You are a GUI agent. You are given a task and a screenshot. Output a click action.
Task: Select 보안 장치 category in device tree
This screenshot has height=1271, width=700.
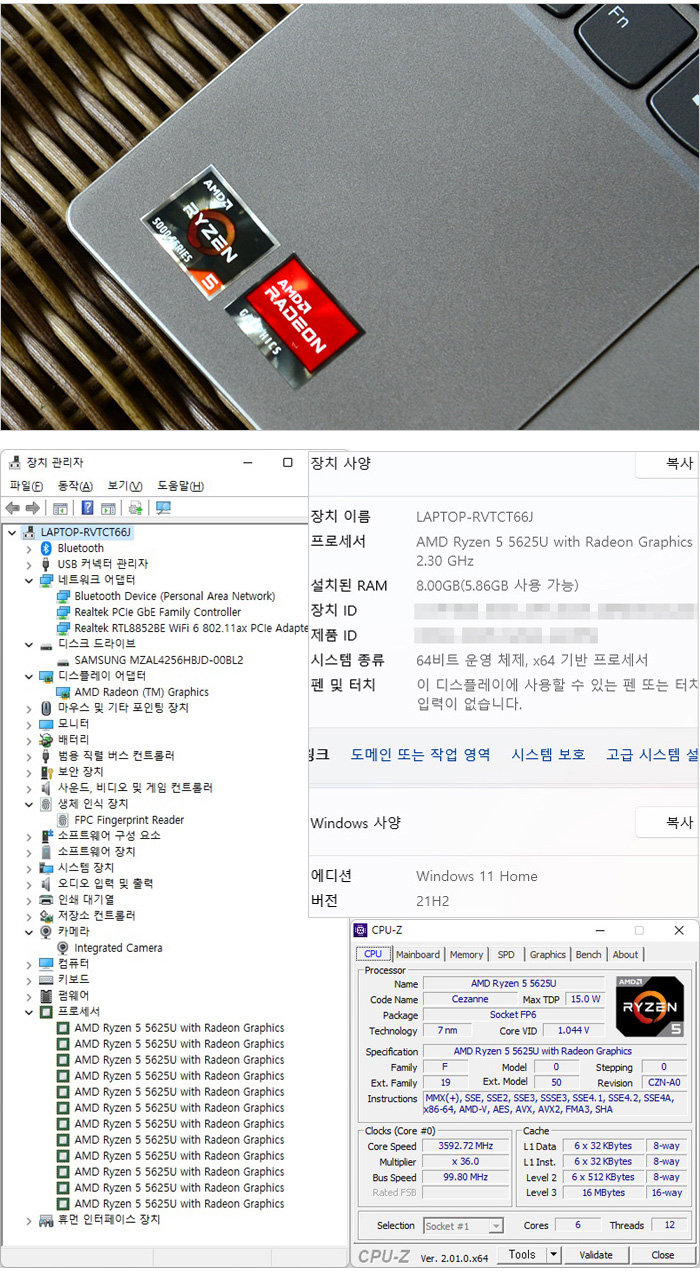pyautogui.click(x=80, y=772)
